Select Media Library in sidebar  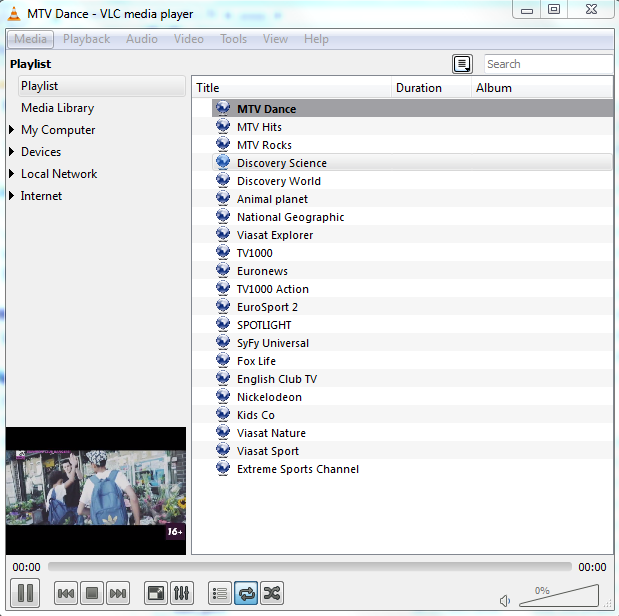(x=57, y=108)
